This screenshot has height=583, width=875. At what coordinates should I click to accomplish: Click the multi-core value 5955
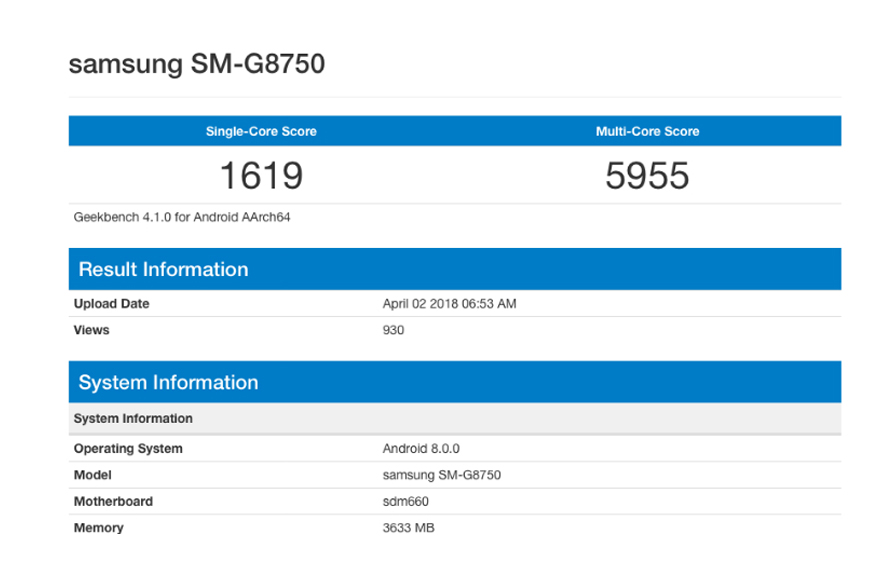click(647, 176)
